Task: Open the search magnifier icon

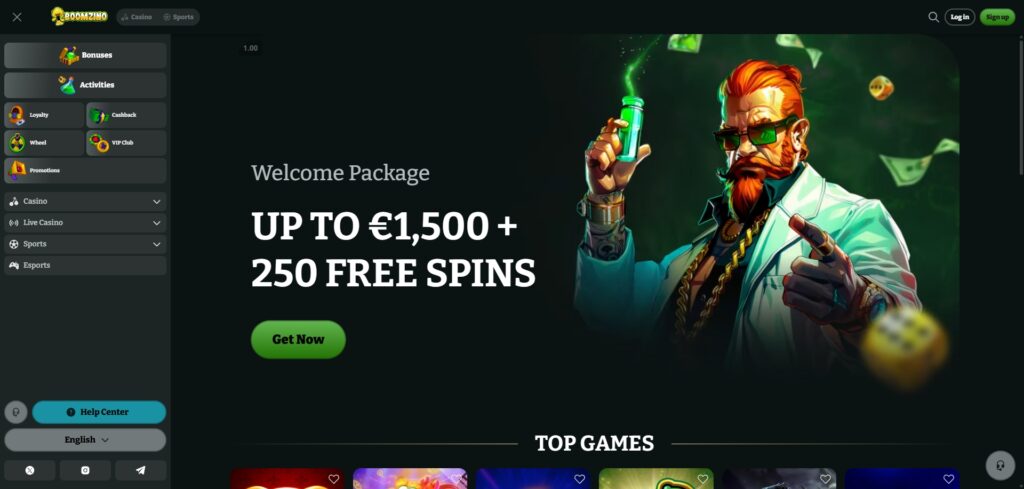Action: 933,17
